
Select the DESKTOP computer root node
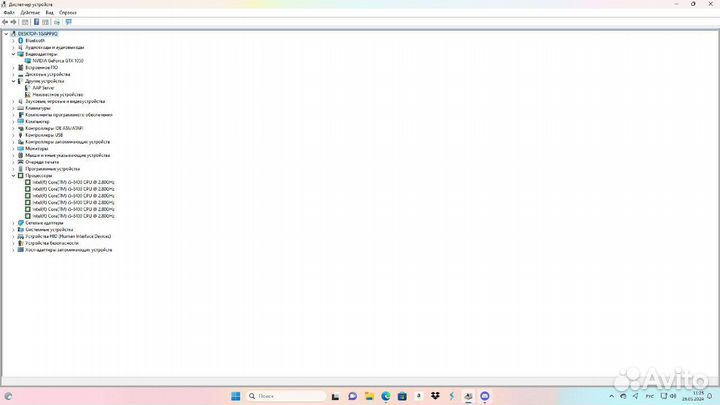(38, 34)
